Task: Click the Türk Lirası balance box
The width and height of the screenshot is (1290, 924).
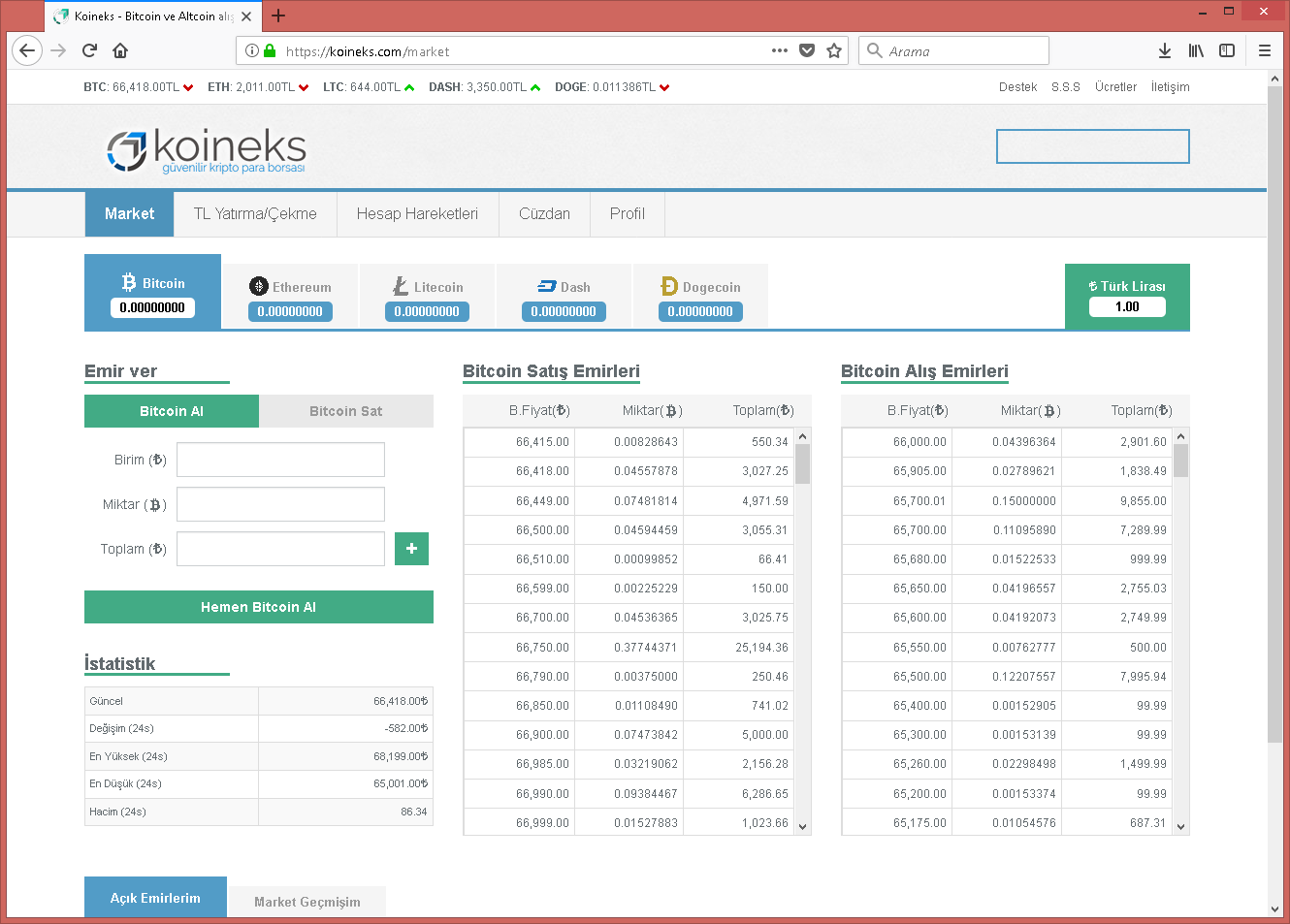Action: pos(1127,297)
